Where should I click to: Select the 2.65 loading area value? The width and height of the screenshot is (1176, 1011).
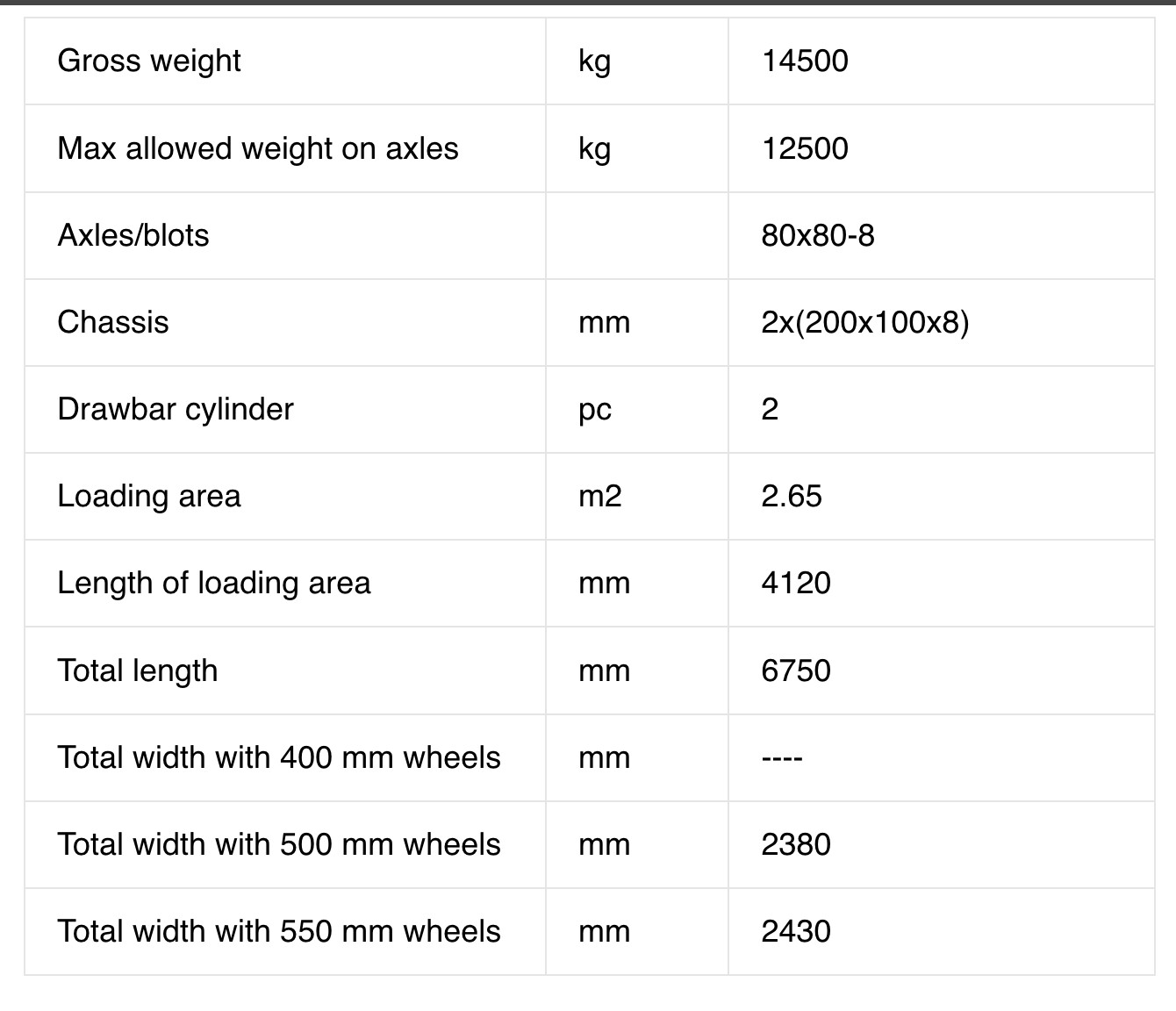click(x=792, y=496)
